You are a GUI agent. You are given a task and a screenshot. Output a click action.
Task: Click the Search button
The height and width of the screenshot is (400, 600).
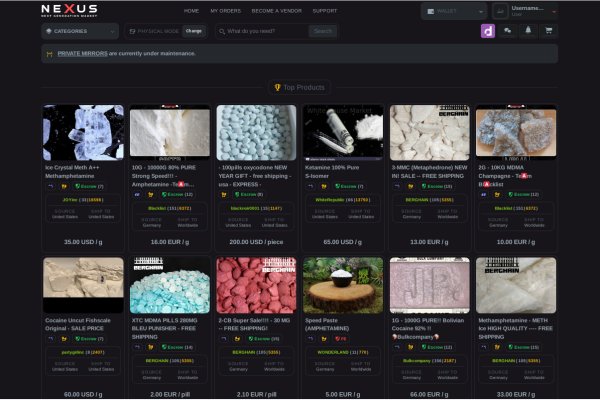[x=323, y=31]
